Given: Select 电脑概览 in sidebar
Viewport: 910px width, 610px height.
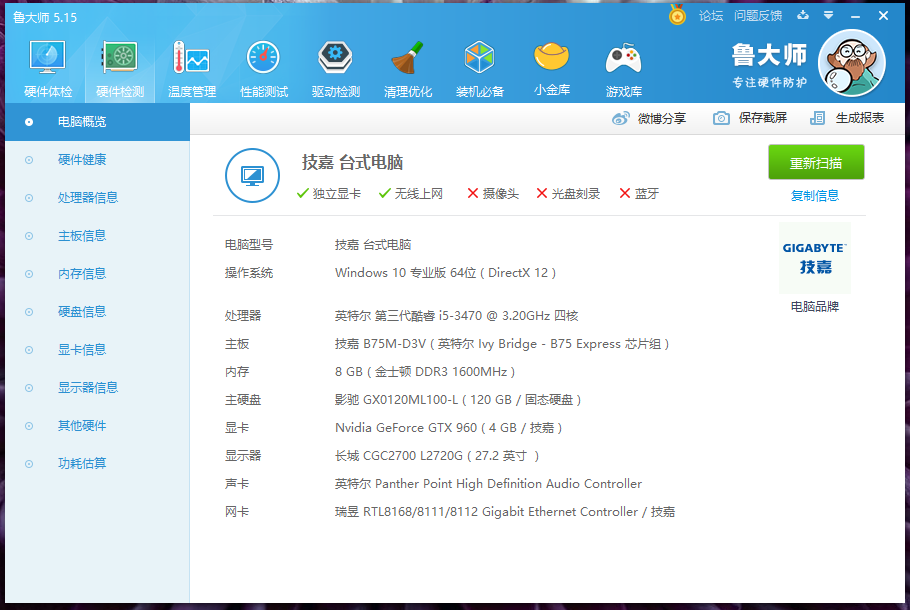Looking at the screenshot, I should 98,122.
